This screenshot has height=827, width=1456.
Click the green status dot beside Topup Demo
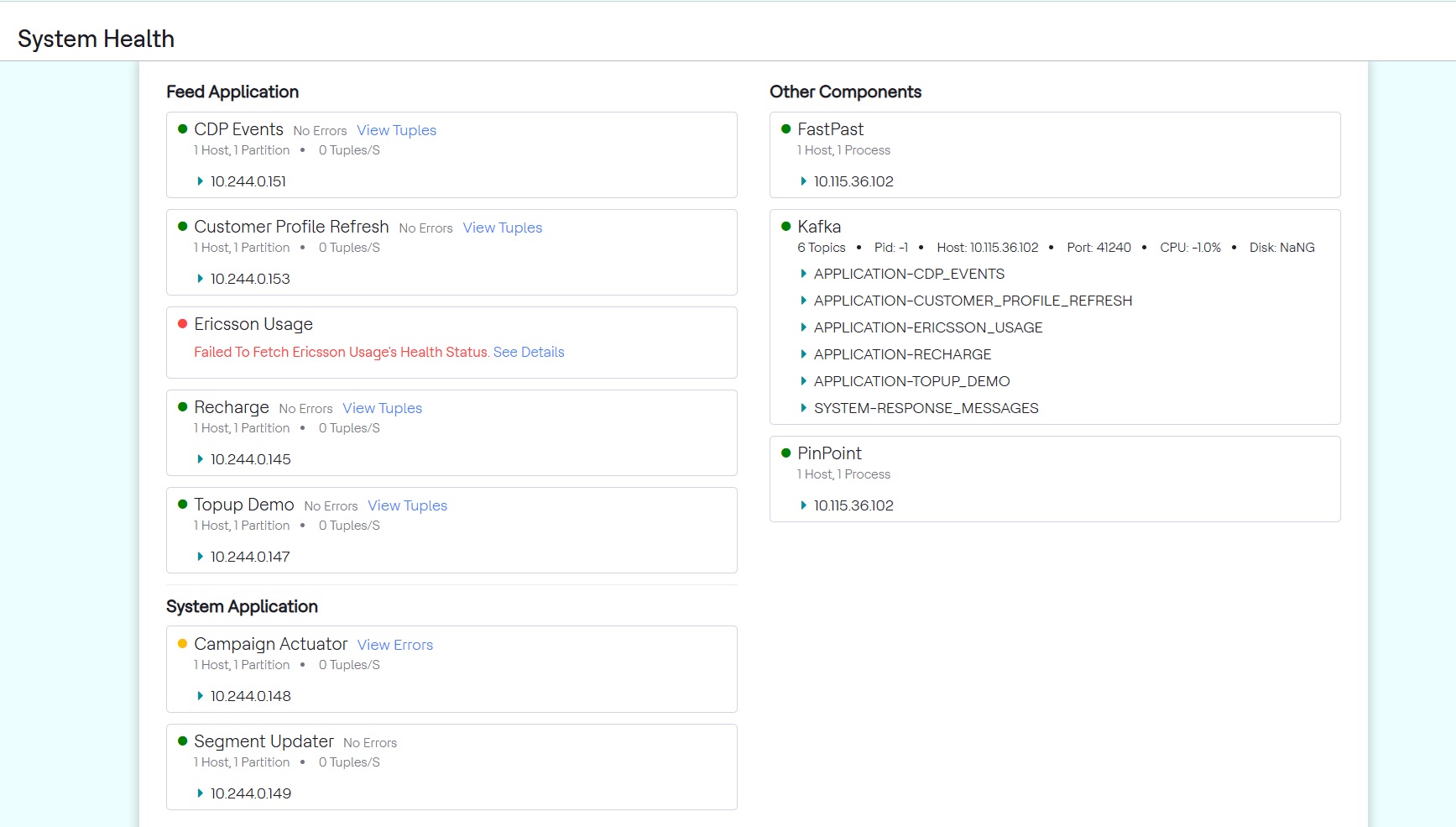(182, 505)
